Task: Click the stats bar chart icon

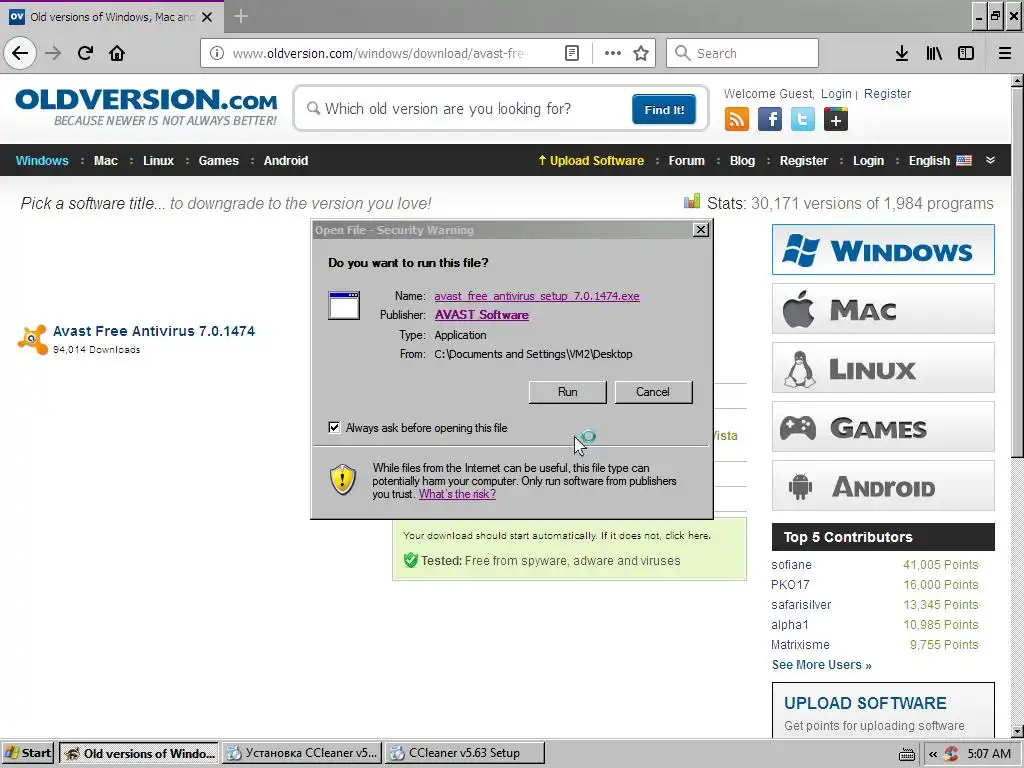Action: coord(692,201)
